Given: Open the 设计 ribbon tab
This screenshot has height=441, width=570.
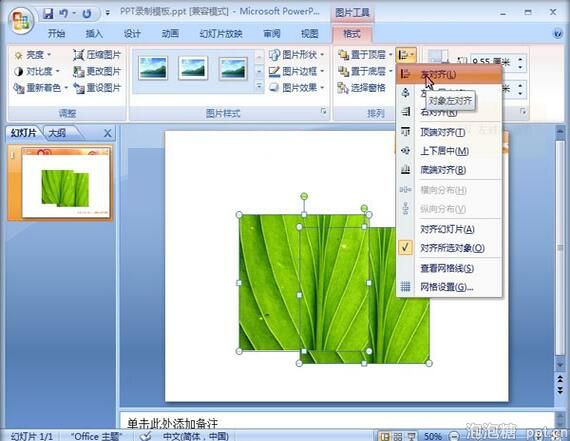Looking at the screenshot, I should click(132, 34).
